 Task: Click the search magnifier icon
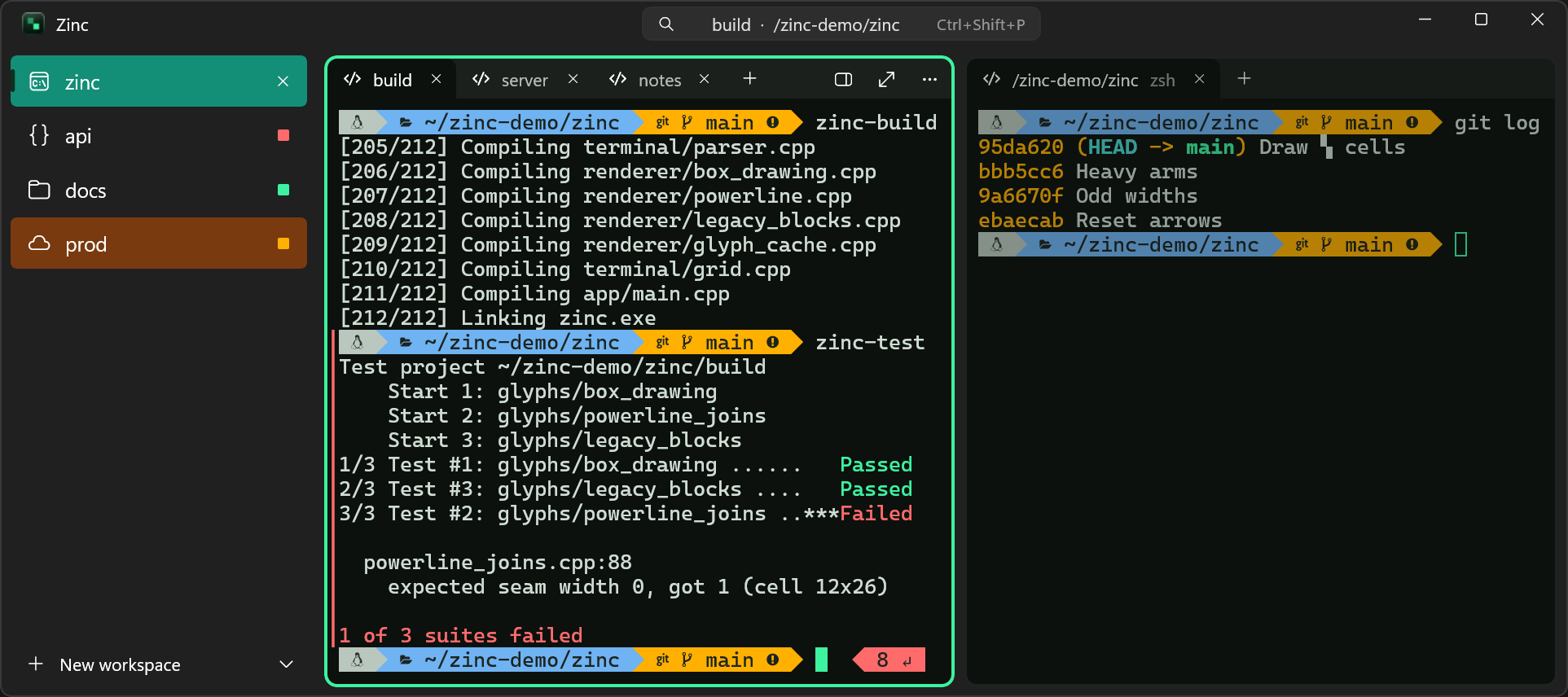pos(666,24)
